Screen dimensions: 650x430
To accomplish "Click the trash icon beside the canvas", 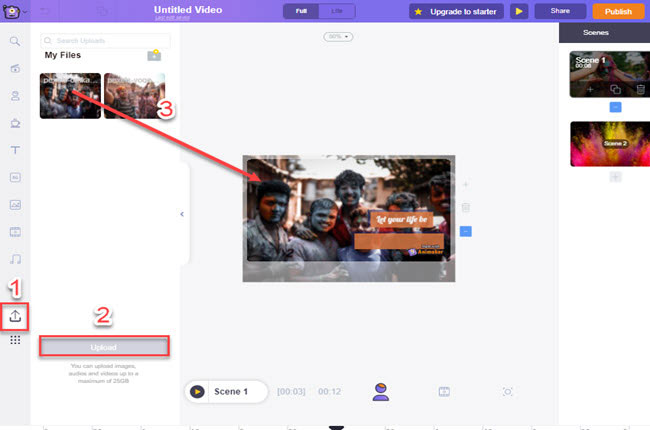I will (x=466, y=207).
